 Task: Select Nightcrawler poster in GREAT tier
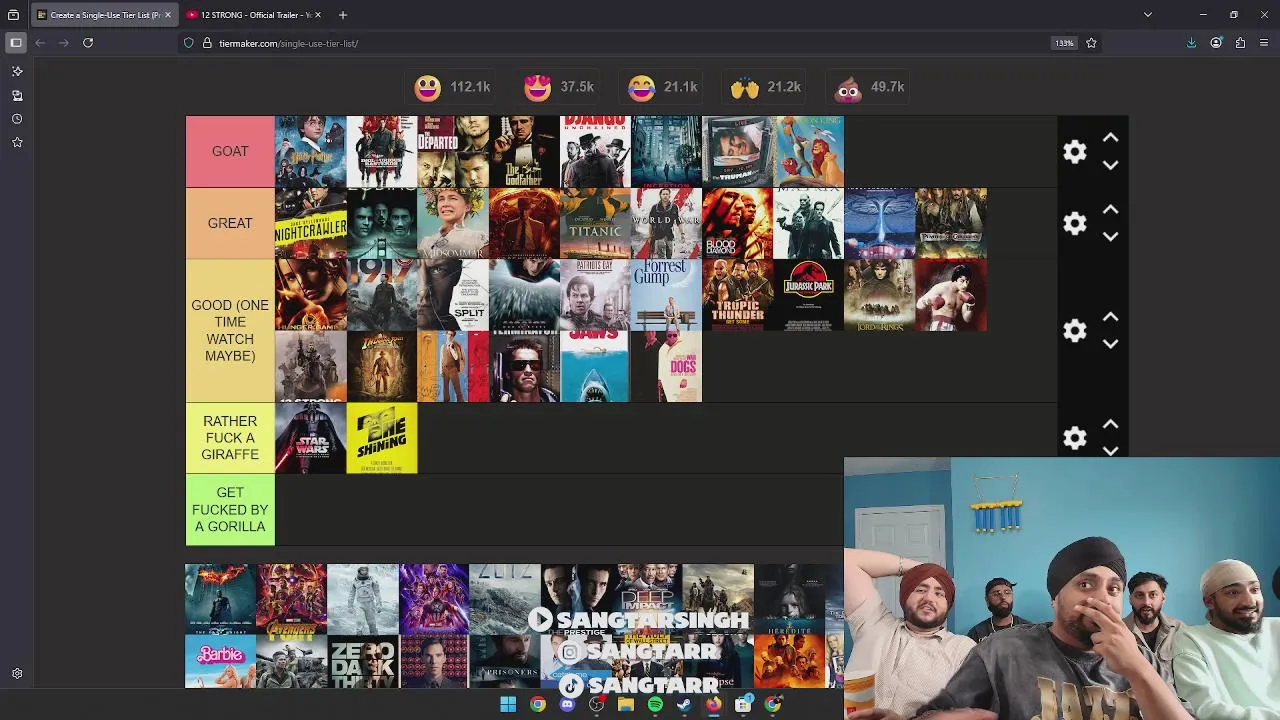310,223
